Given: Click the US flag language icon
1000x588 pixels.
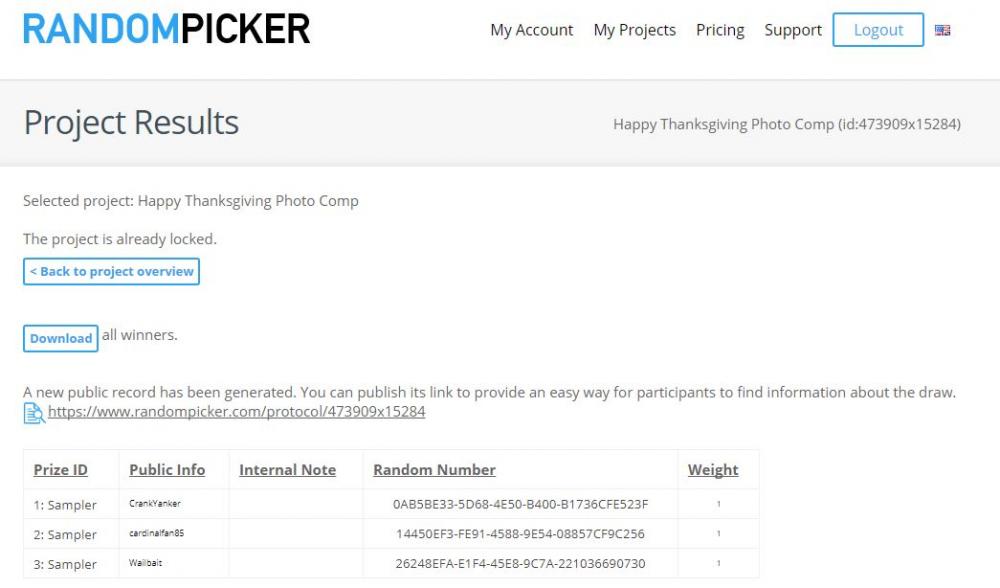Looking at the screenshot, I should click(942, 30).
